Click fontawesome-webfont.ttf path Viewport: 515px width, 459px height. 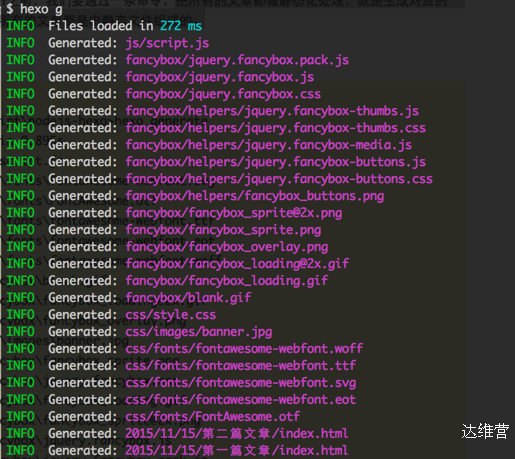click(241, 366)
